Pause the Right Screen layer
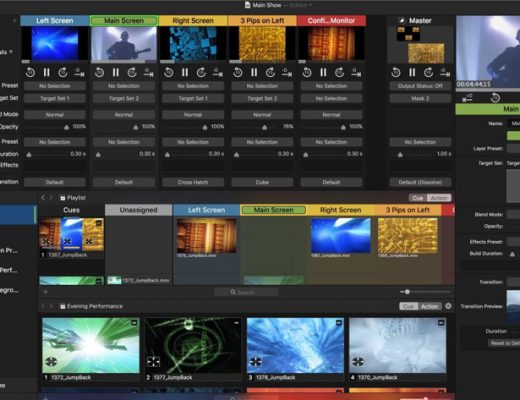 click(185, 72)
